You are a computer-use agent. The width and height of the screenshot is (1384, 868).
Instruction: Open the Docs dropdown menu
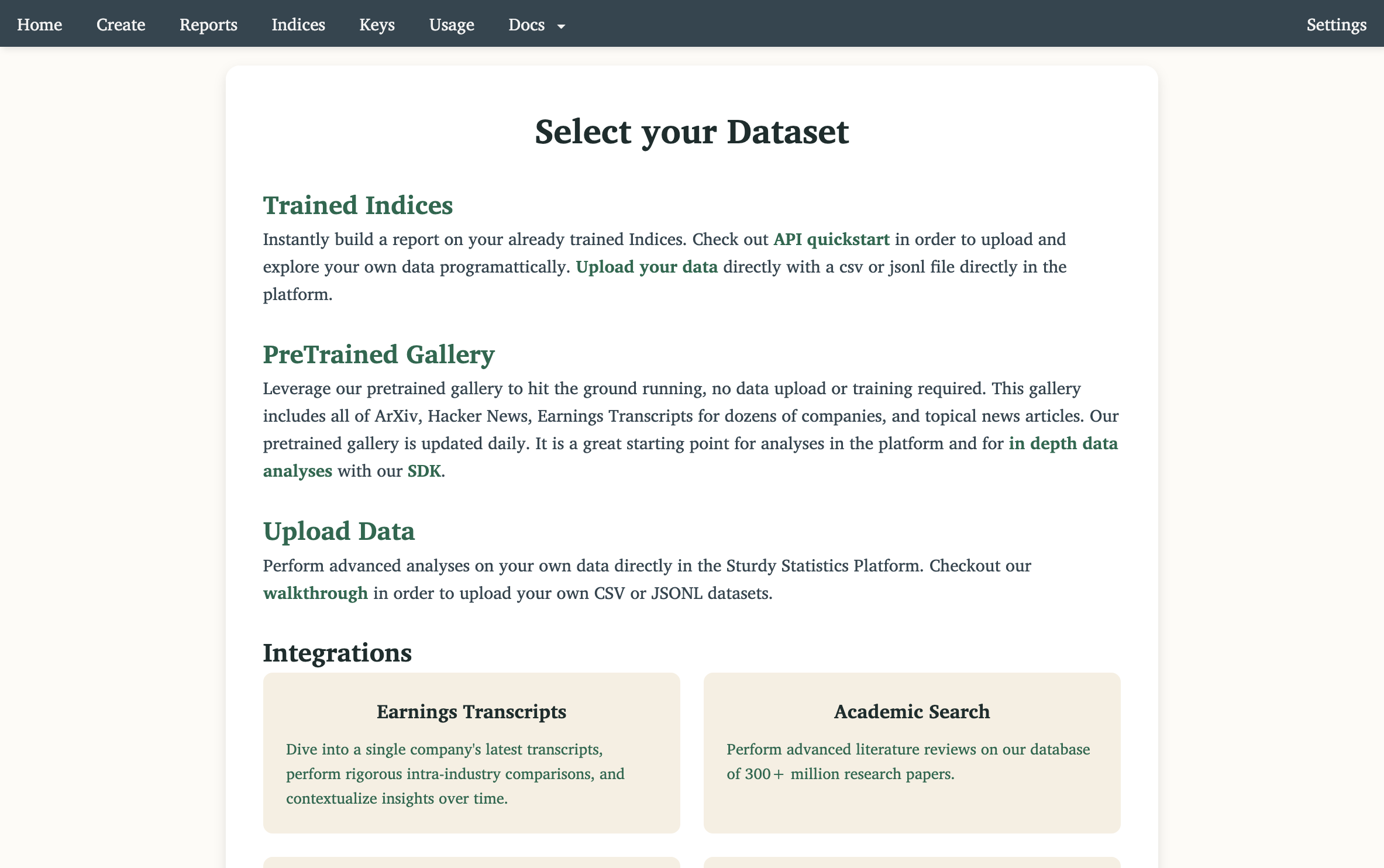coord(526,25)
